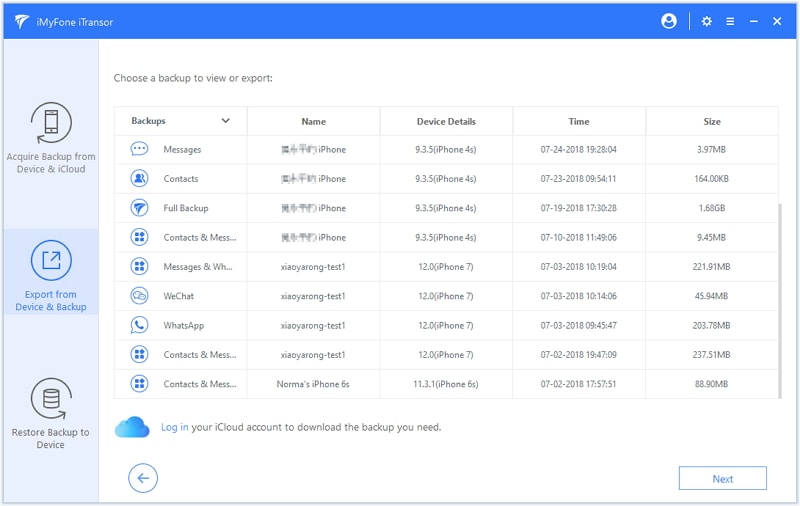Click the Contacts backup person icon
This screenshot has width=800, height=506.
pyautogui.click(x=139, y=179)
